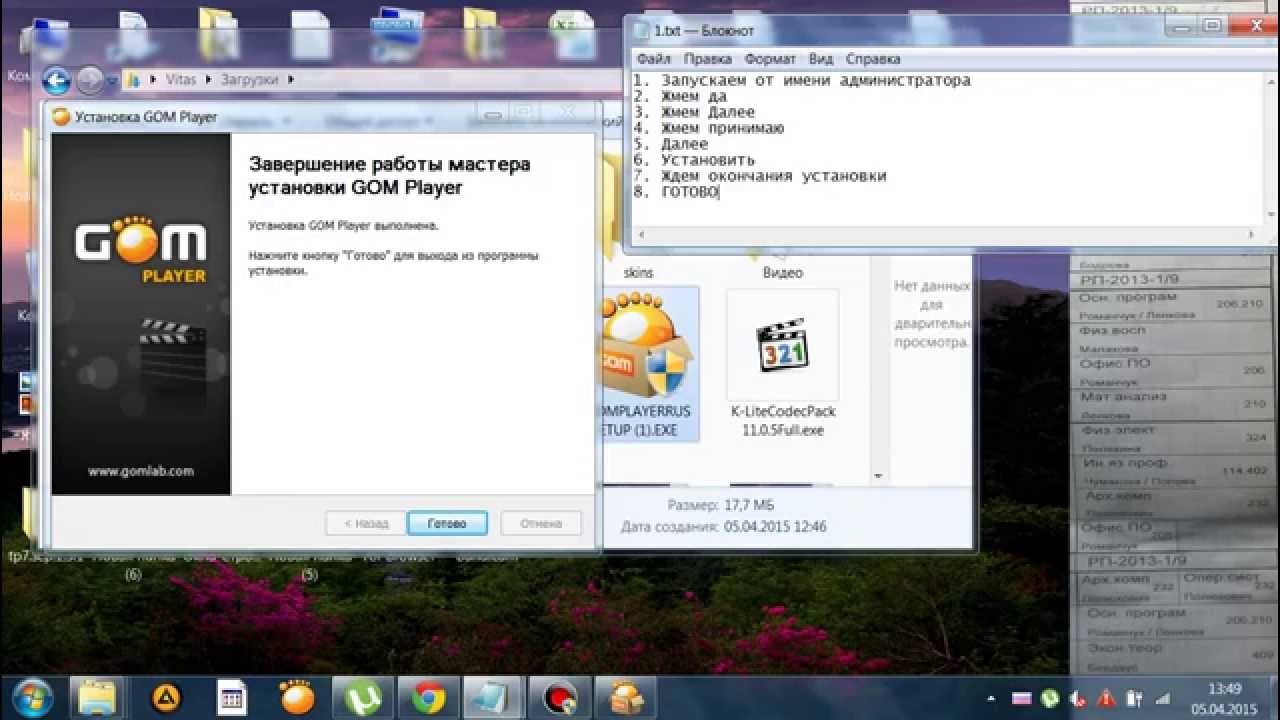Viewport: 1280px width, 720px height.
Task: Click the Отмена button in GOM installer
Action: point(541,523)
